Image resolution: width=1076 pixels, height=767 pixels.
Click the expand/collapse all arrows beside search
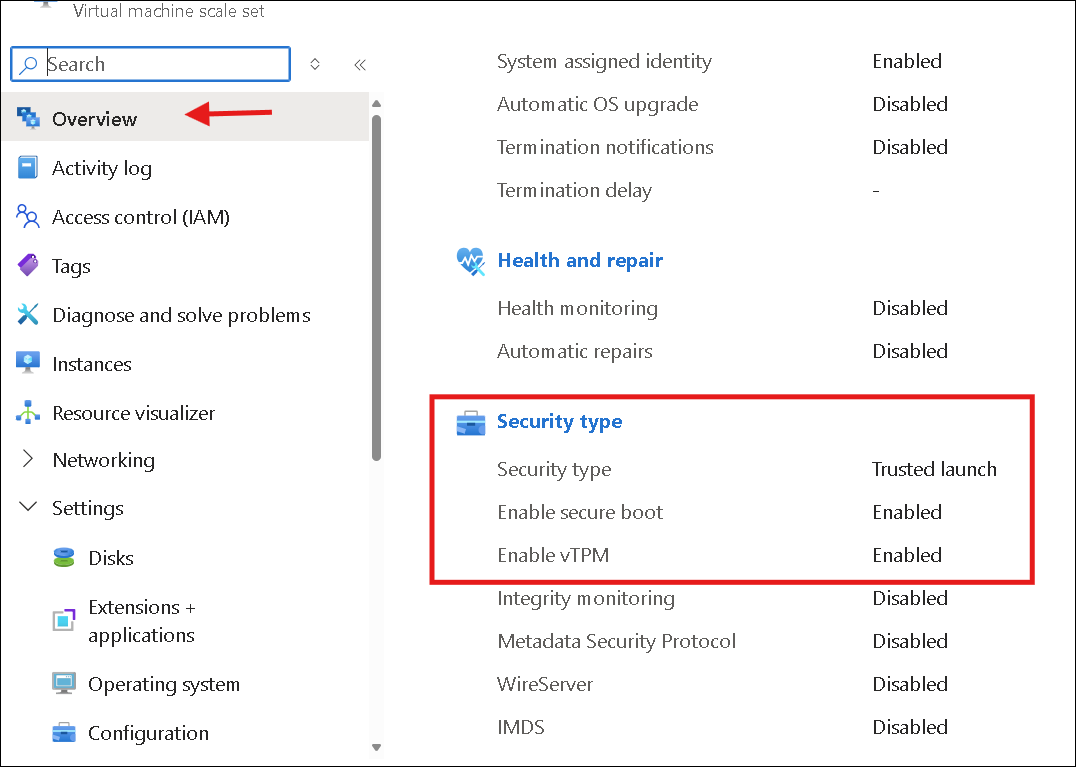click(315, 64)
